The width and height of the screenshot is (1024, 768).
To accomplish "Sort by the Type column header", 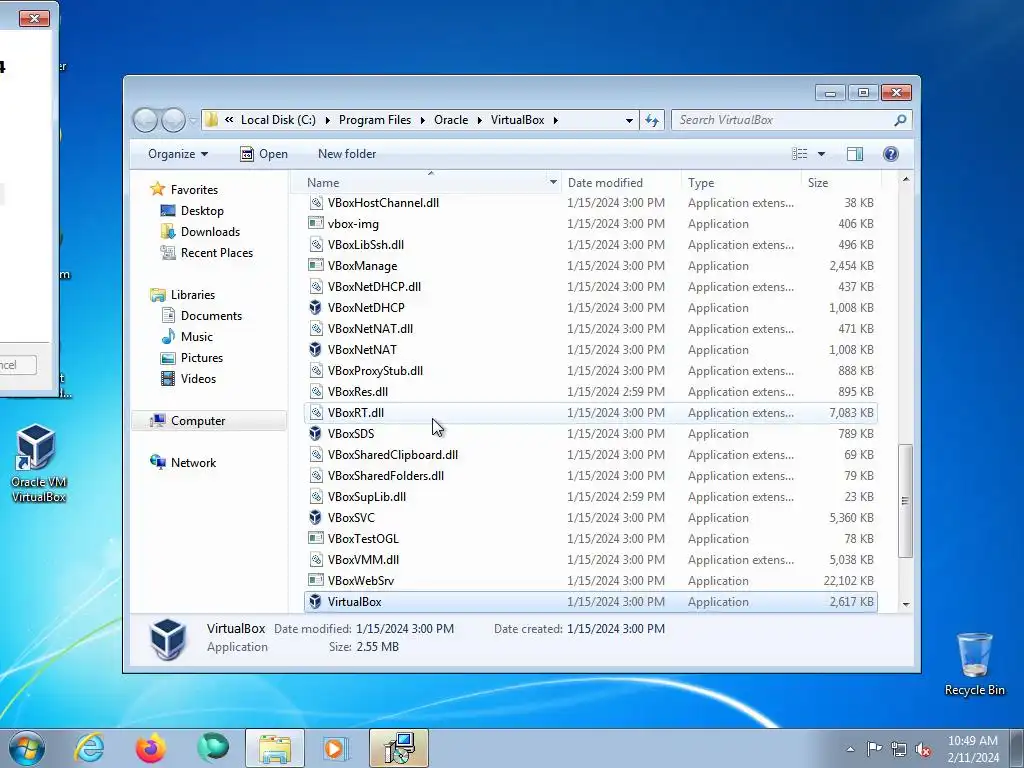I will pos(741,182).
